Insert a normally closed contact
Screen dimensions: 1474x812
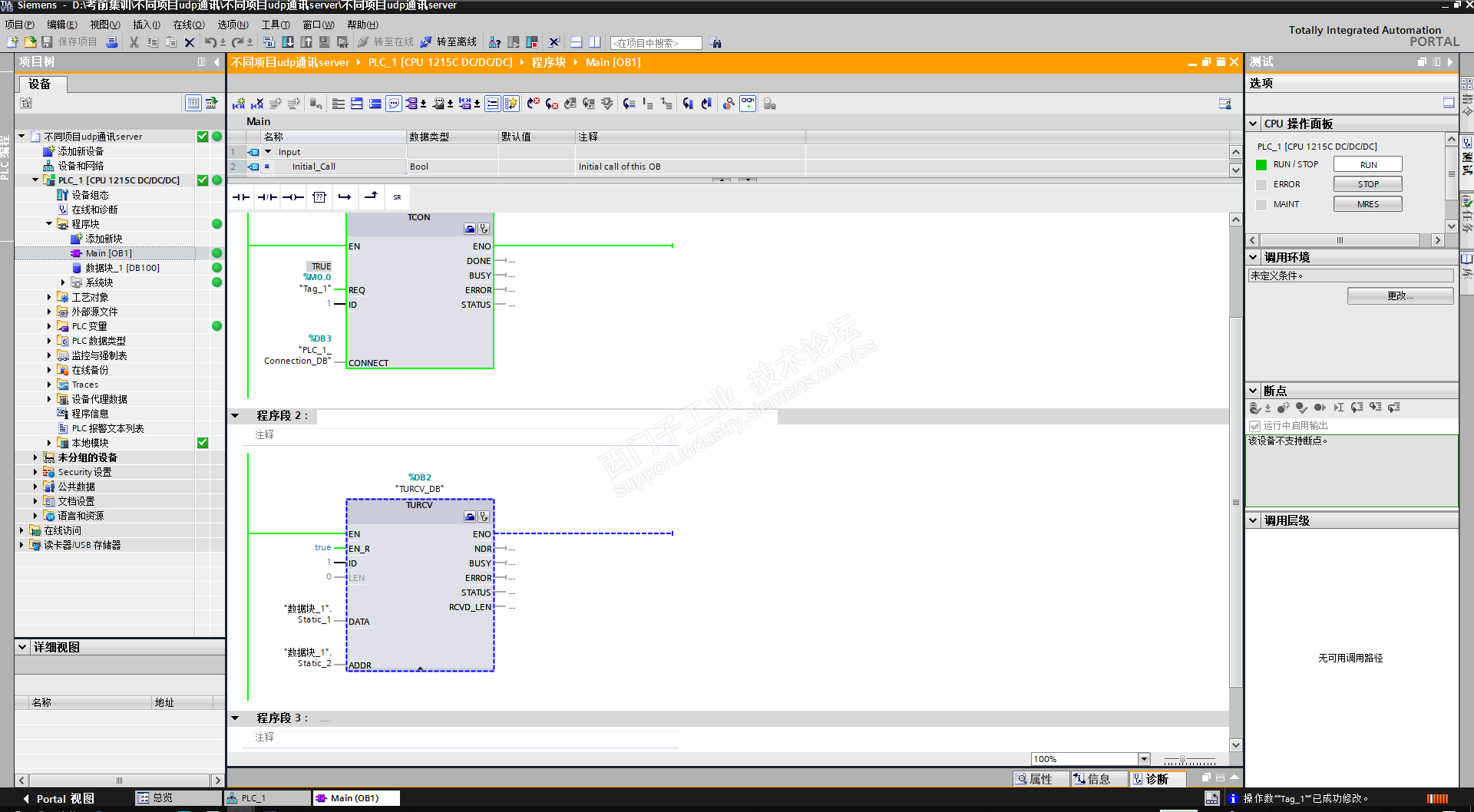tap(267, 197)
